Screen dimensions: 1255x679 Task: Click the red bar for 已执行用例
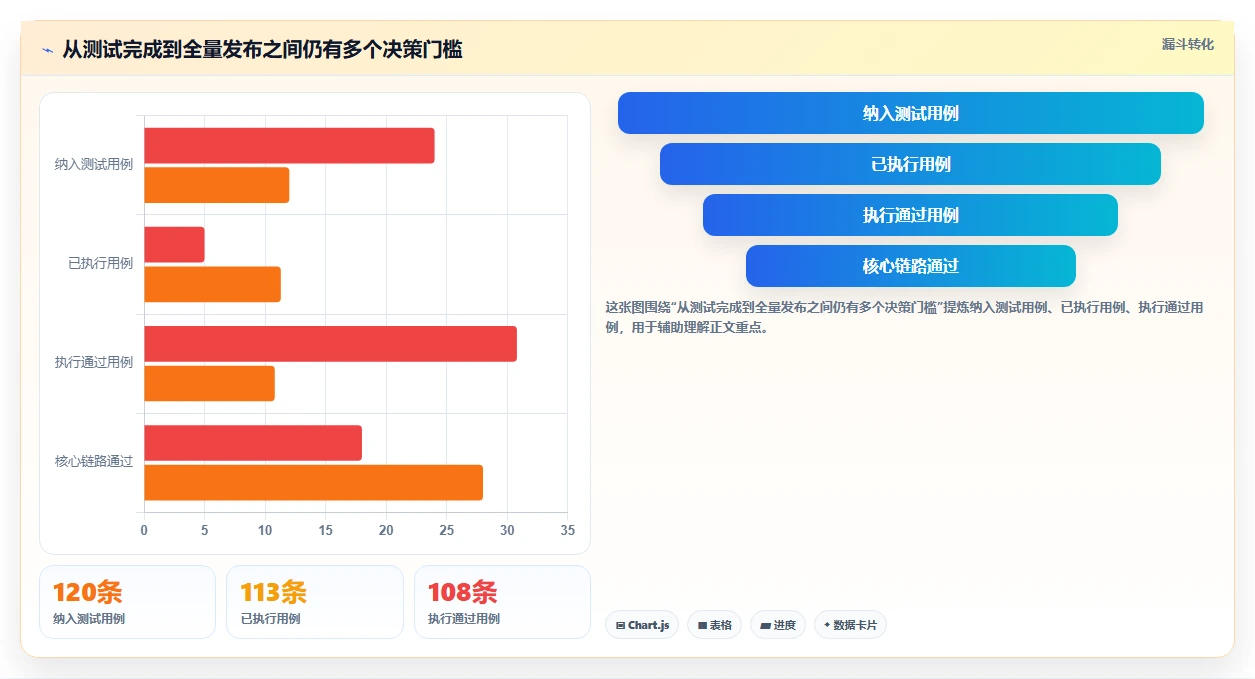coord(174,245)
